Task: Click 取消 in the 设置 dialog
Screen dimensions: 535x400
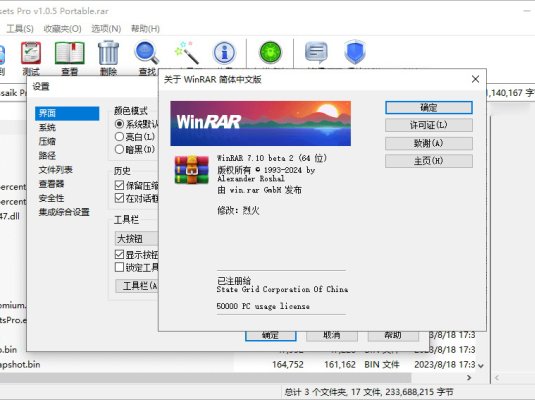Action: [332, 336]
